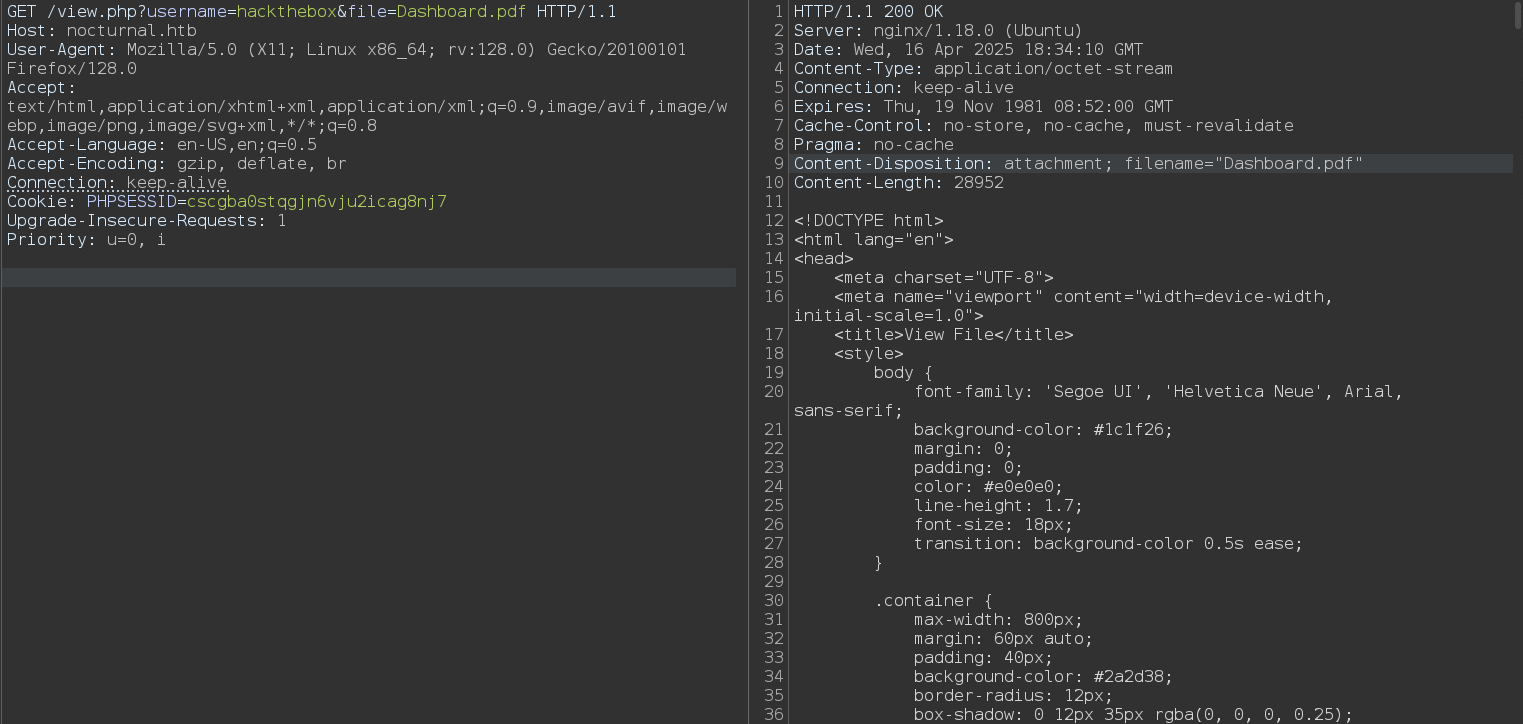Image resolution: width=1523 pixels, height=724 pixels.
Task: Click the nocturnal.htb Host header value
Action: point(131,31)
